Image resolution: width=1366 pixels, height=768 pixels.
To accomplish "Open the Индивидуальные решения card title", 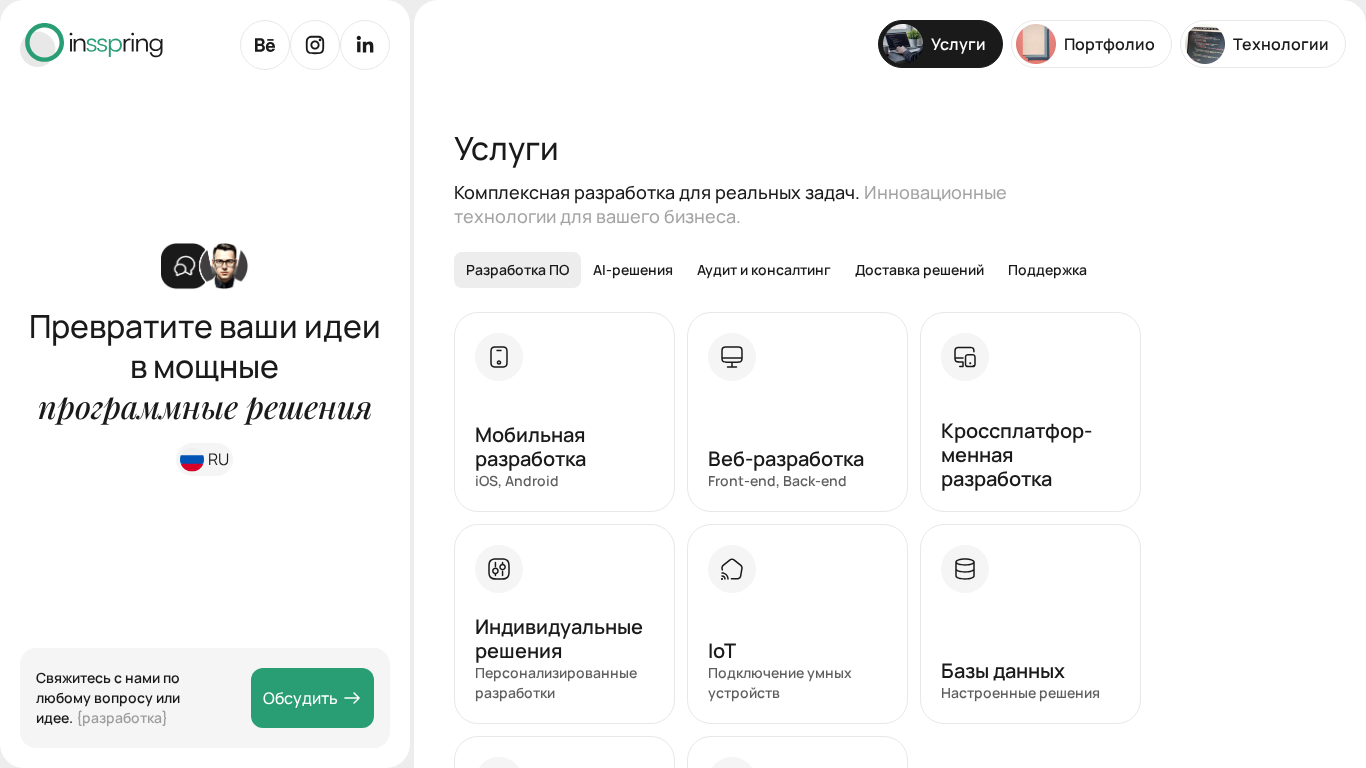I will point(559,639).
